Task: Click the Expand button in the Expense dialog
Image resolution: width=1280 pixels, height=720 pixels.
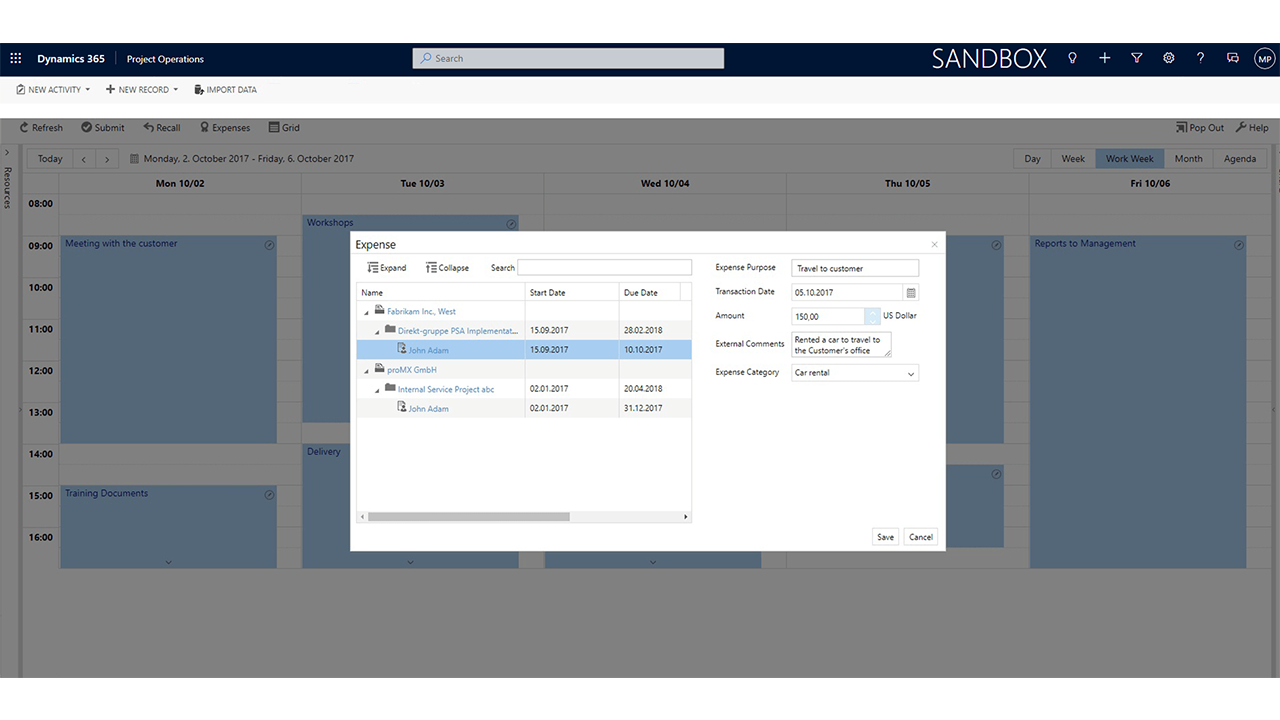Action: coord(387,267)
